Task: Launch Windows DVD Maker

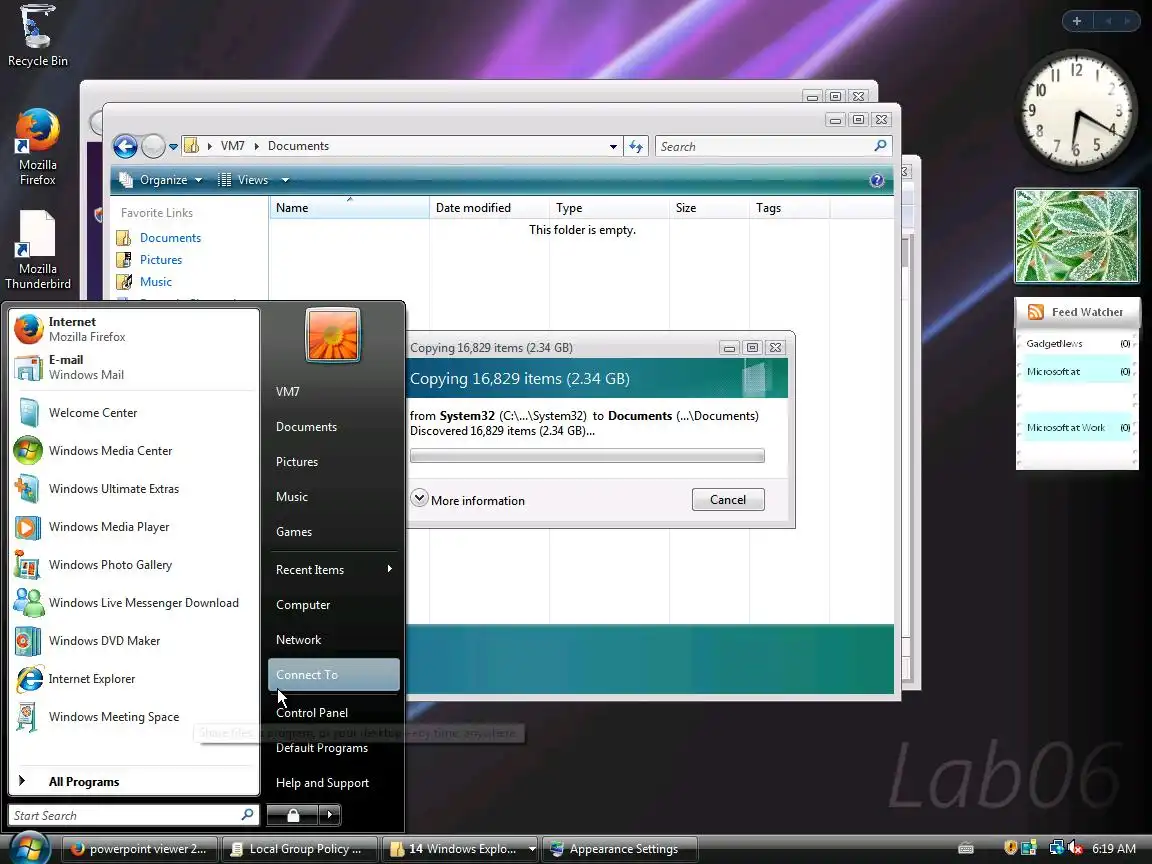Action: click(x=134, y=641)
